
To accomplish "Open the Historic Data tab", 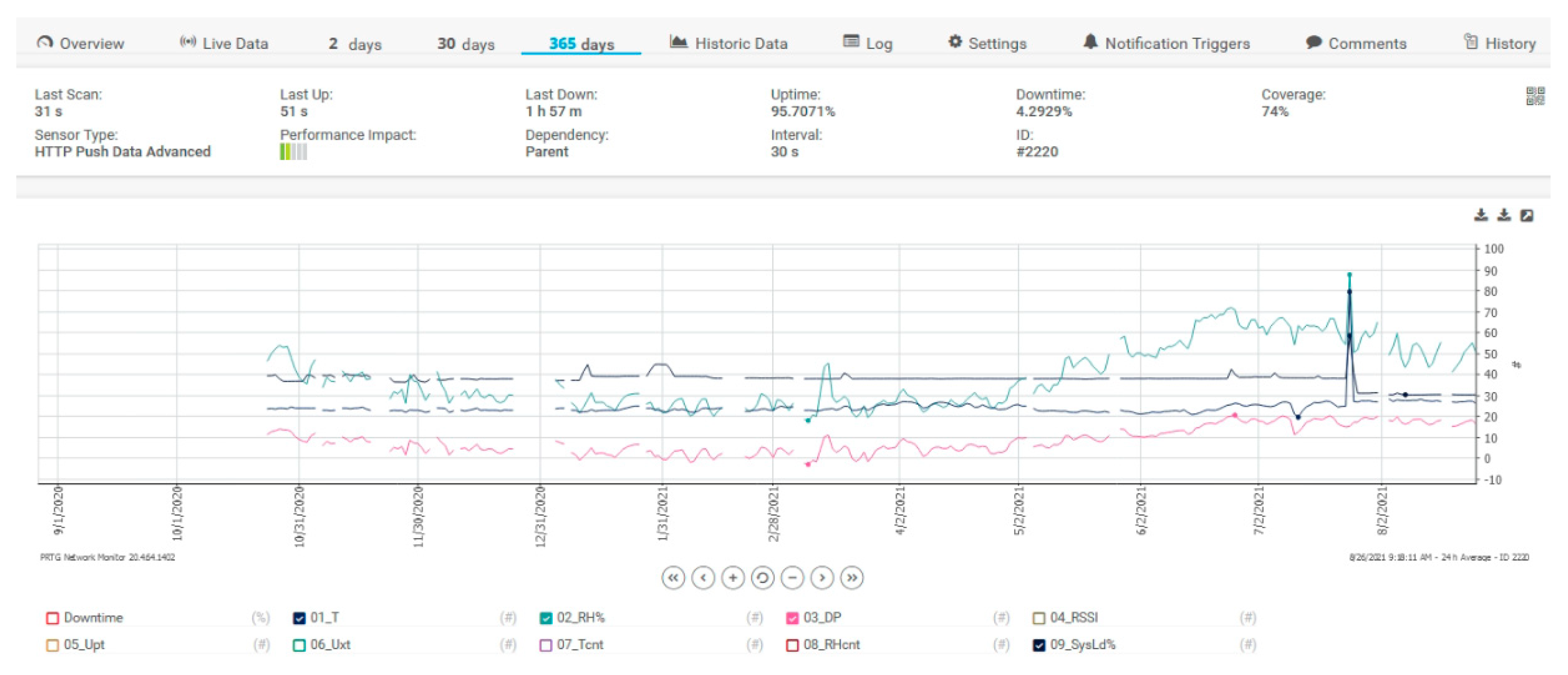I will tap(729, 44).
